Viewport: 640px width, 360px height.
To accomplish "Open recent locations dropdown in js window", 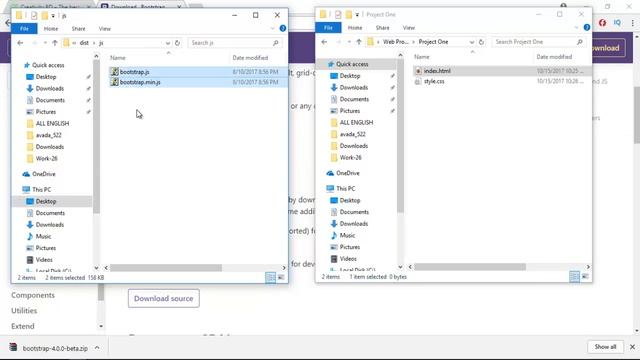I will (45, 43).
